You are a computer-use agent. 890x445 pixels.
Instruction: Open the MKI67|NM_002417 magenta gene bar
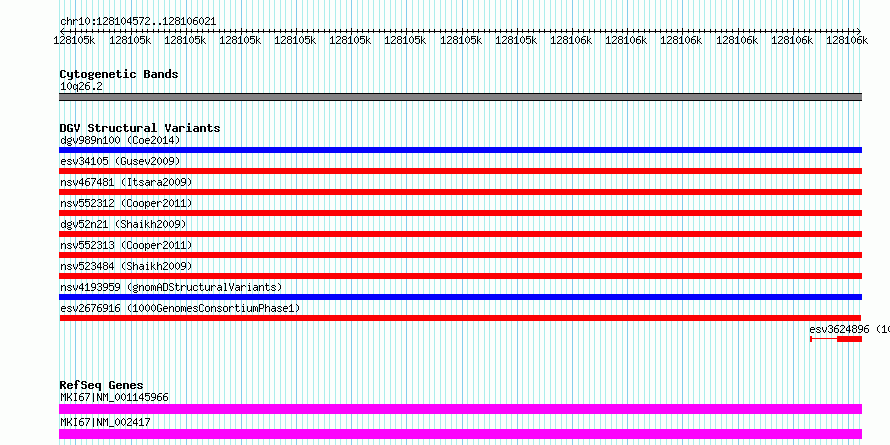[x=460, y=434]
